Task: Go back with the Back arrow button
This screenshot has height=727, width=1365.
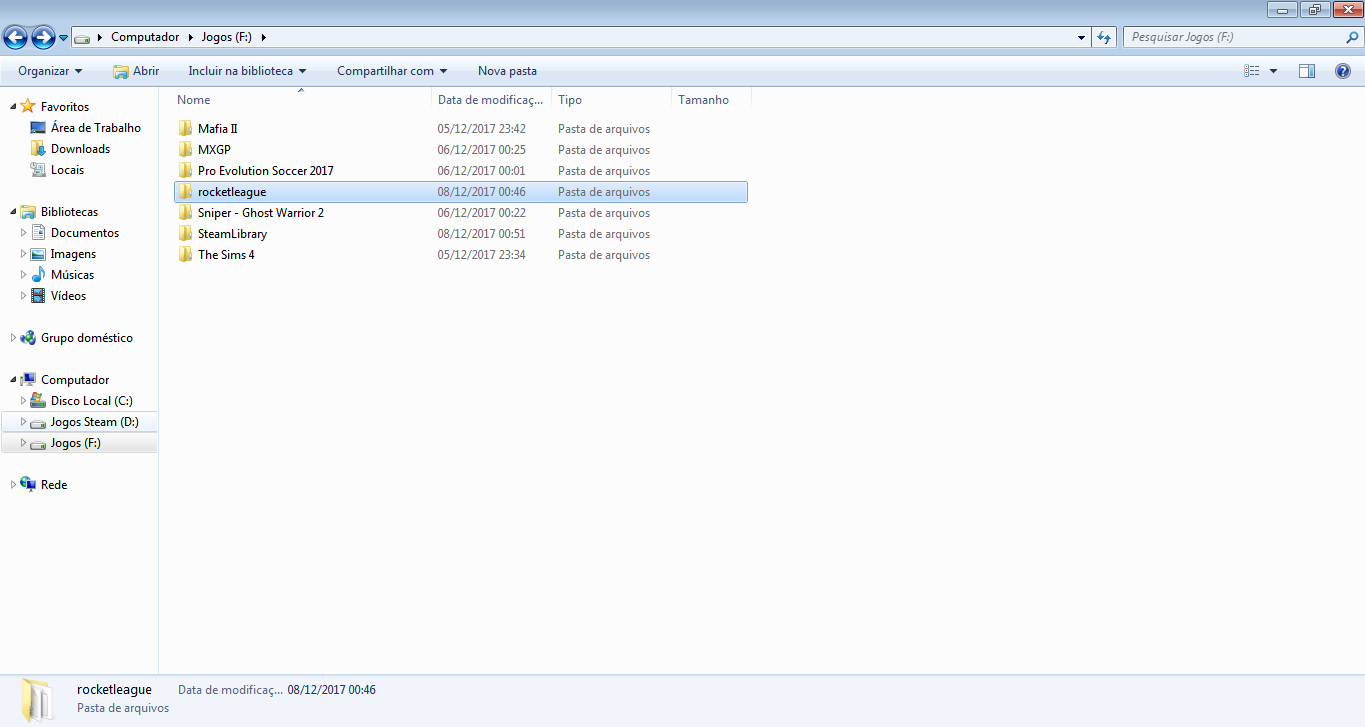Action: [x=15, y=38]
